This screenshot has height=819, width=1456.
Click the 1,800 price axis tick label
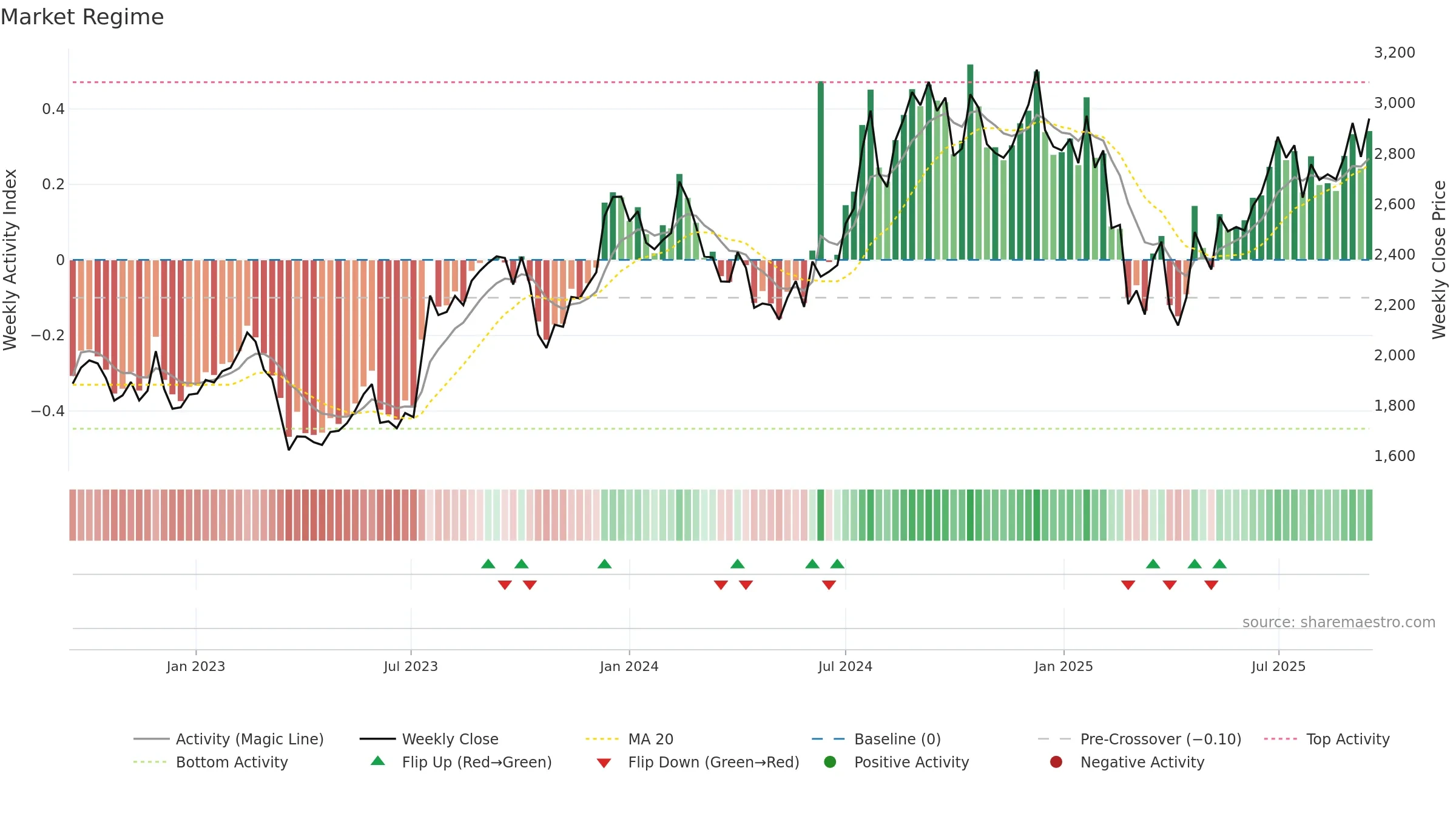(1395, 406)
